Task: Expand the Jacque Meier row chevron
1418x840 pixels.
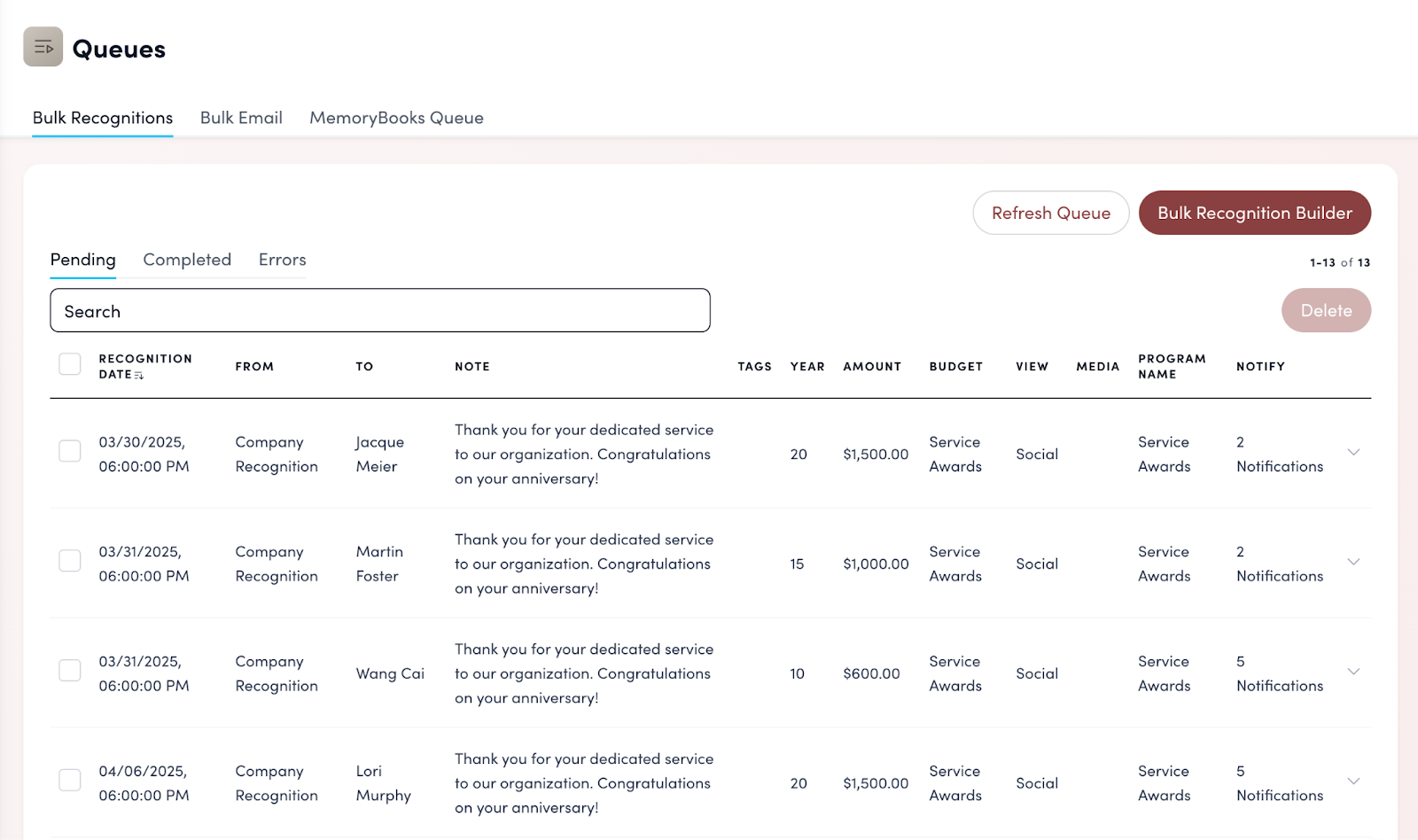Action: pyautogui.click(x=1353, y=453)
